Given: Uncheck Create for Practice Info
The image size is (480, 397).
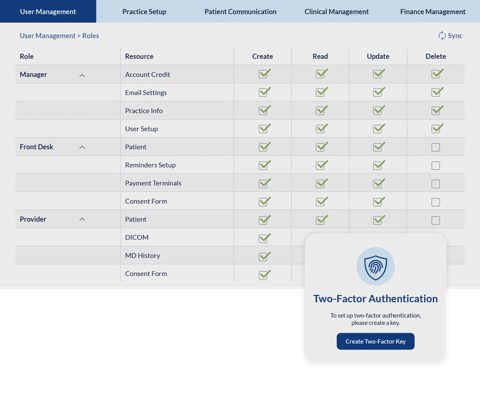Looking at the screenshot, I should (x=264, y=110).
